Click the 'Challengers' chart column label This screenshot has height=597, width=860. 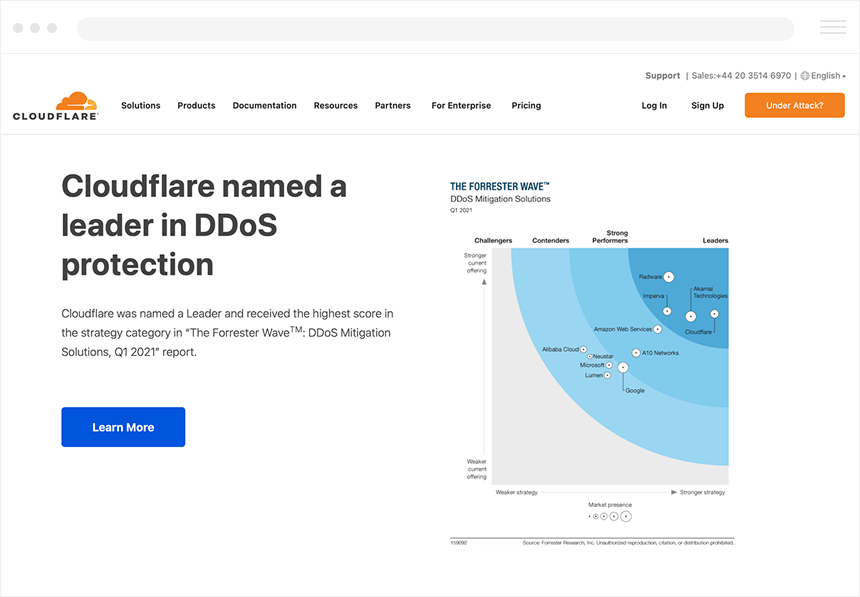(x=493, y=240)
